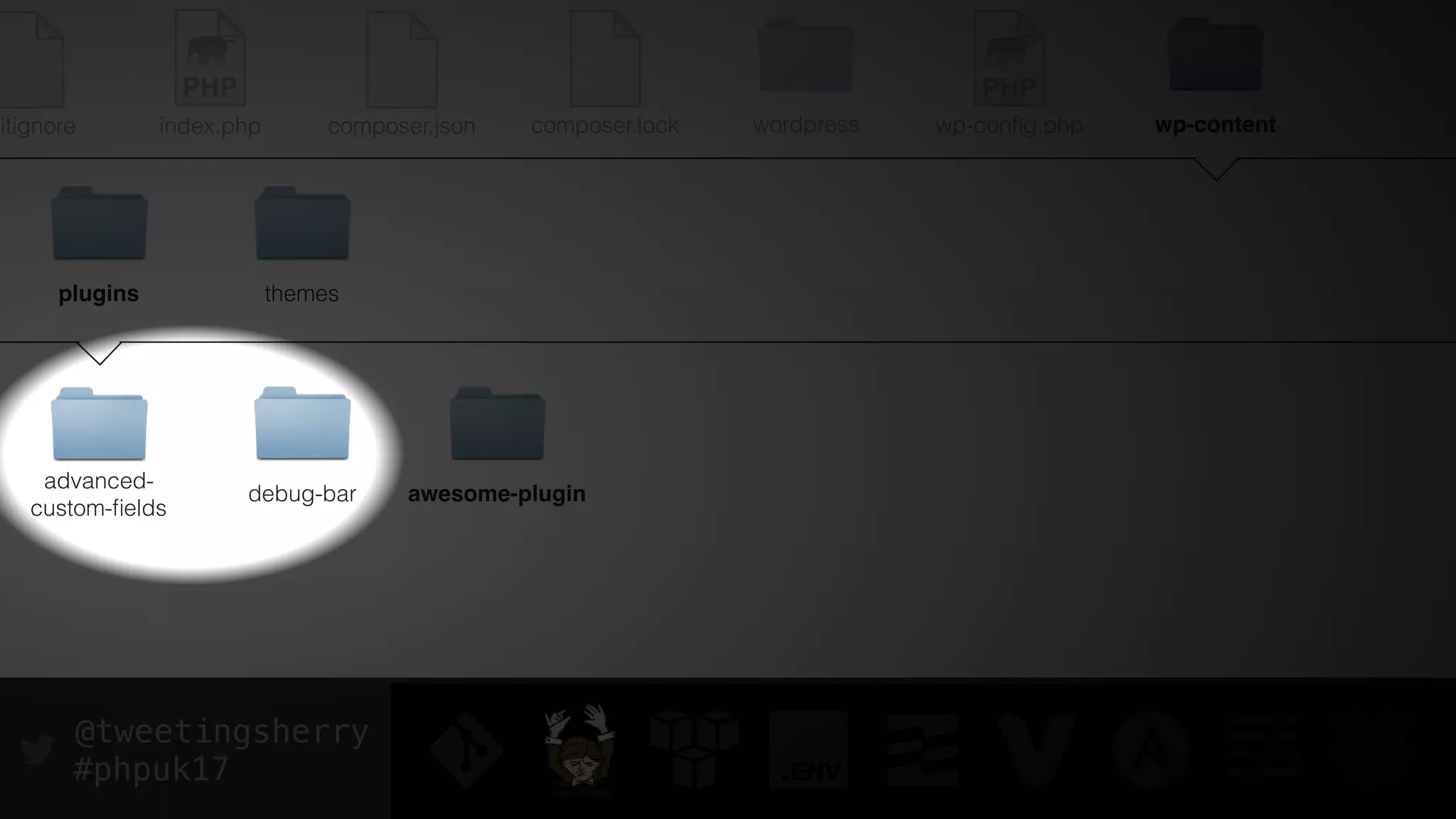Click the @tweetingsherry handle text
The image size is (1456, 819).
click(221, 732)
